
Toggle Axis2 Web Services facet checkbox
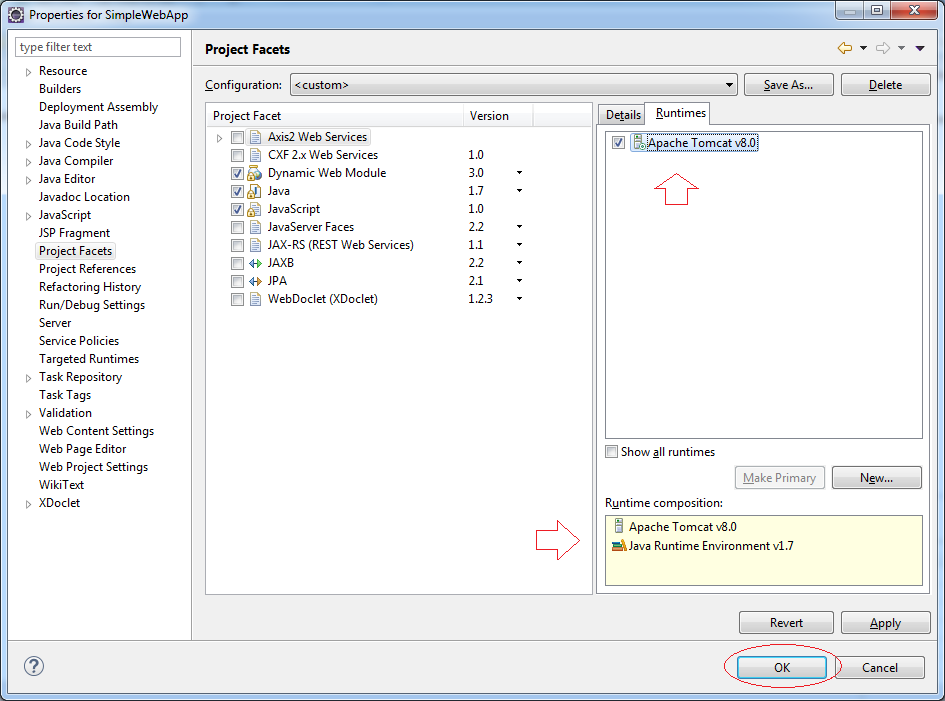pos(237,137)
